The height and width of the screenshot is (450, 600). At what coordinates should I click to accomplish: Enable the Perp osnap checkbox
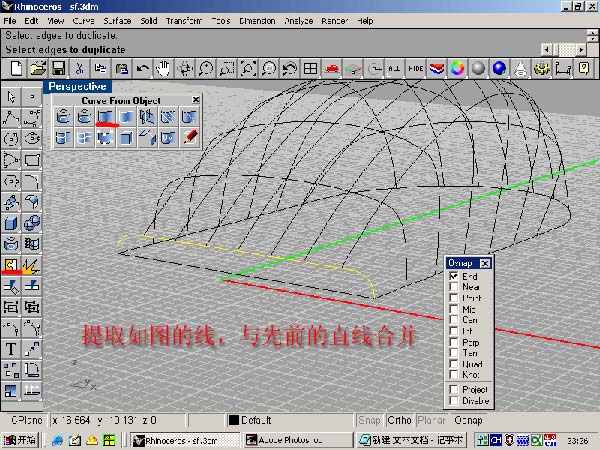(x=454, y=342)
